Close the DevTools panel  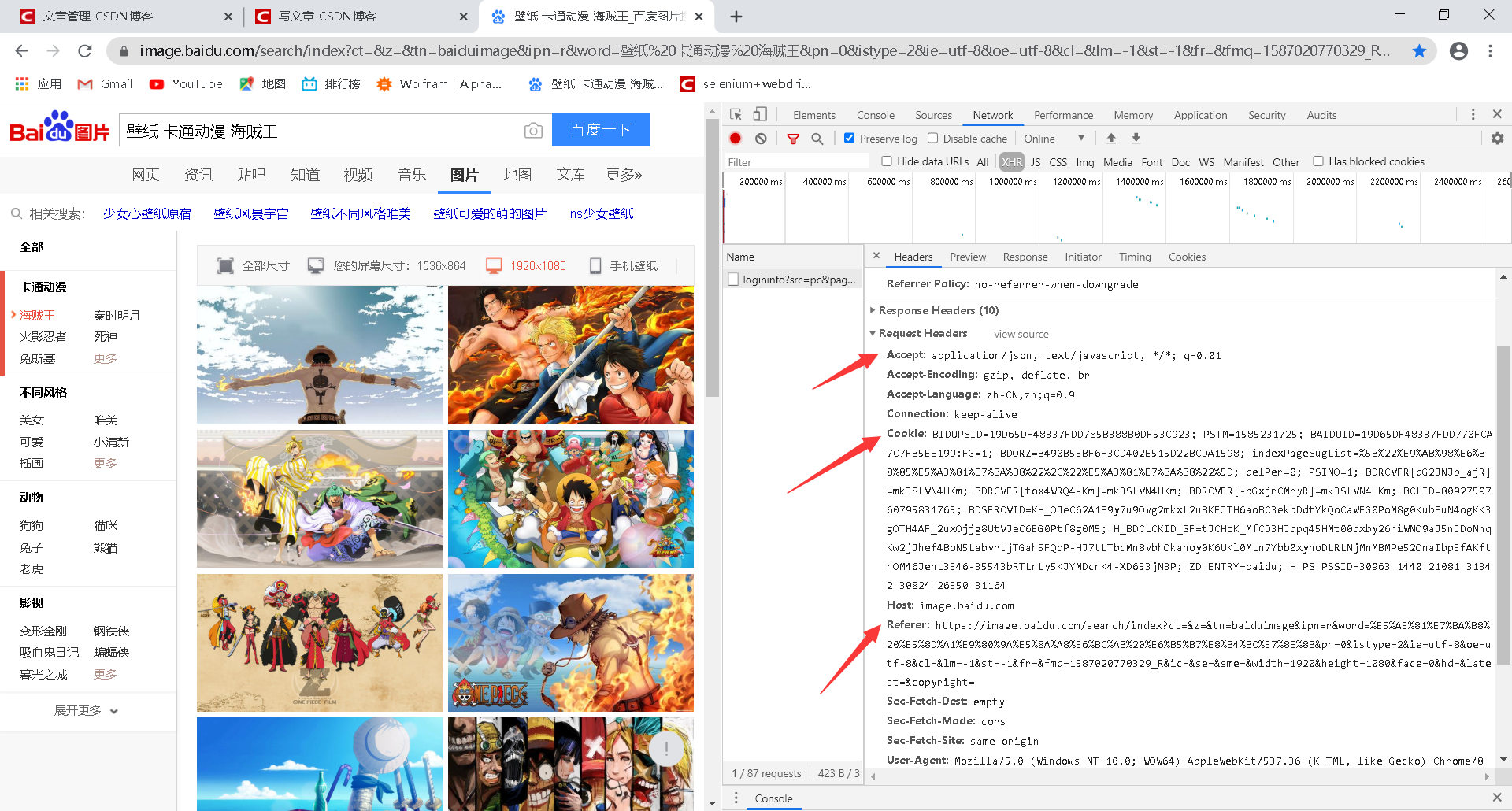(1497, 114)
